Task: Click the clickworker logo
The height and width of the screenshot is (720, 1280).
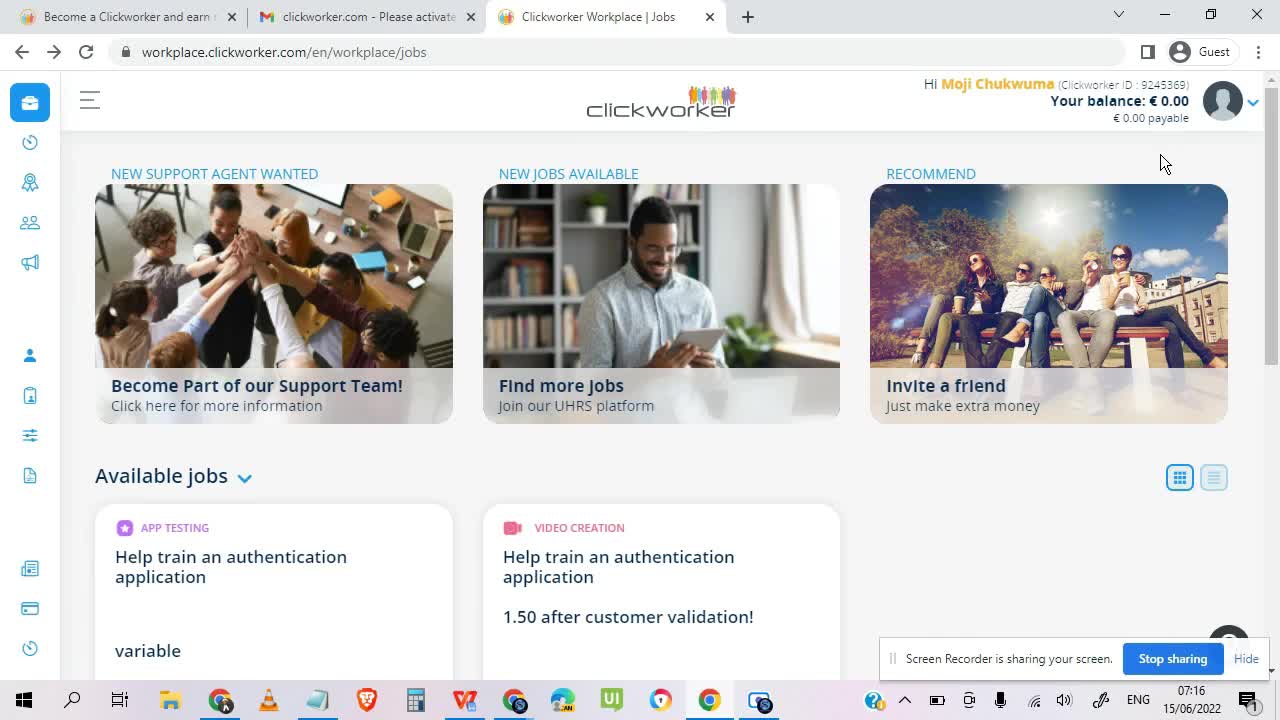Action: pos(661,101)
